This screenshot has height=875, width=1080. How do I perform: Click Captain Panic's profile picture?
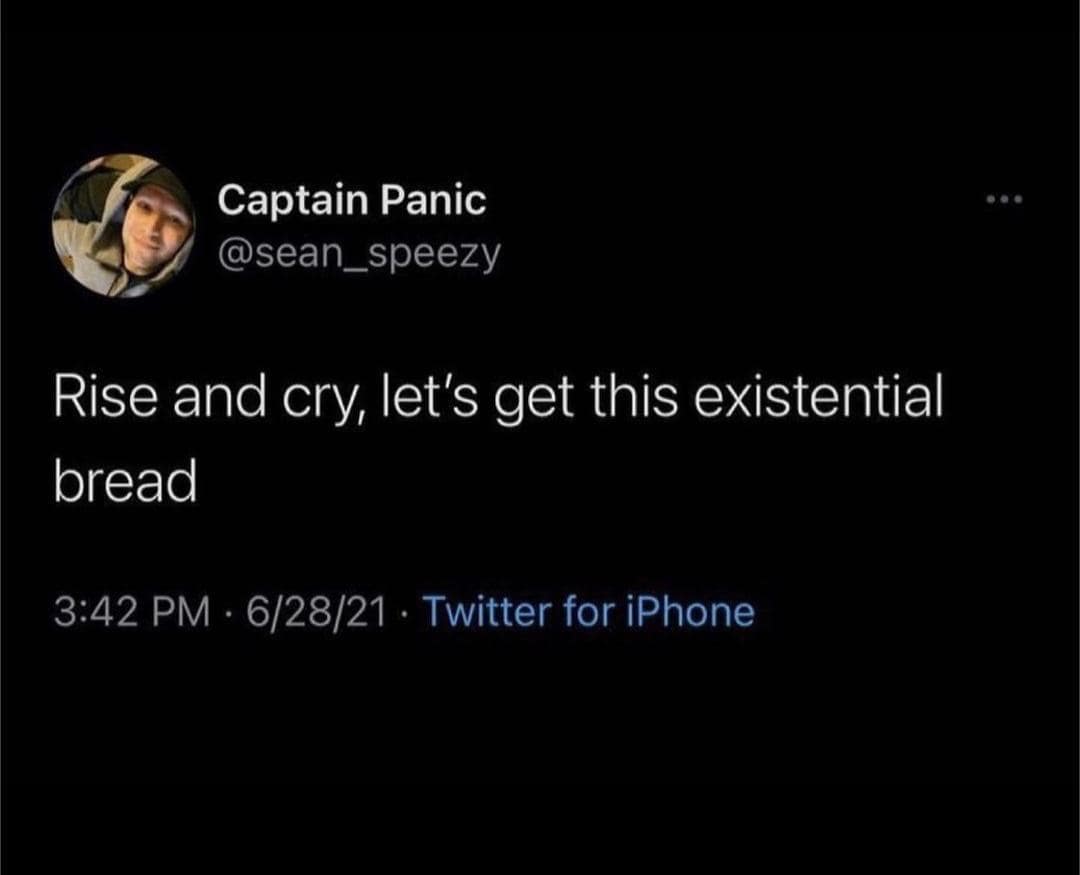pyautogui.click(x=123, y=226)
